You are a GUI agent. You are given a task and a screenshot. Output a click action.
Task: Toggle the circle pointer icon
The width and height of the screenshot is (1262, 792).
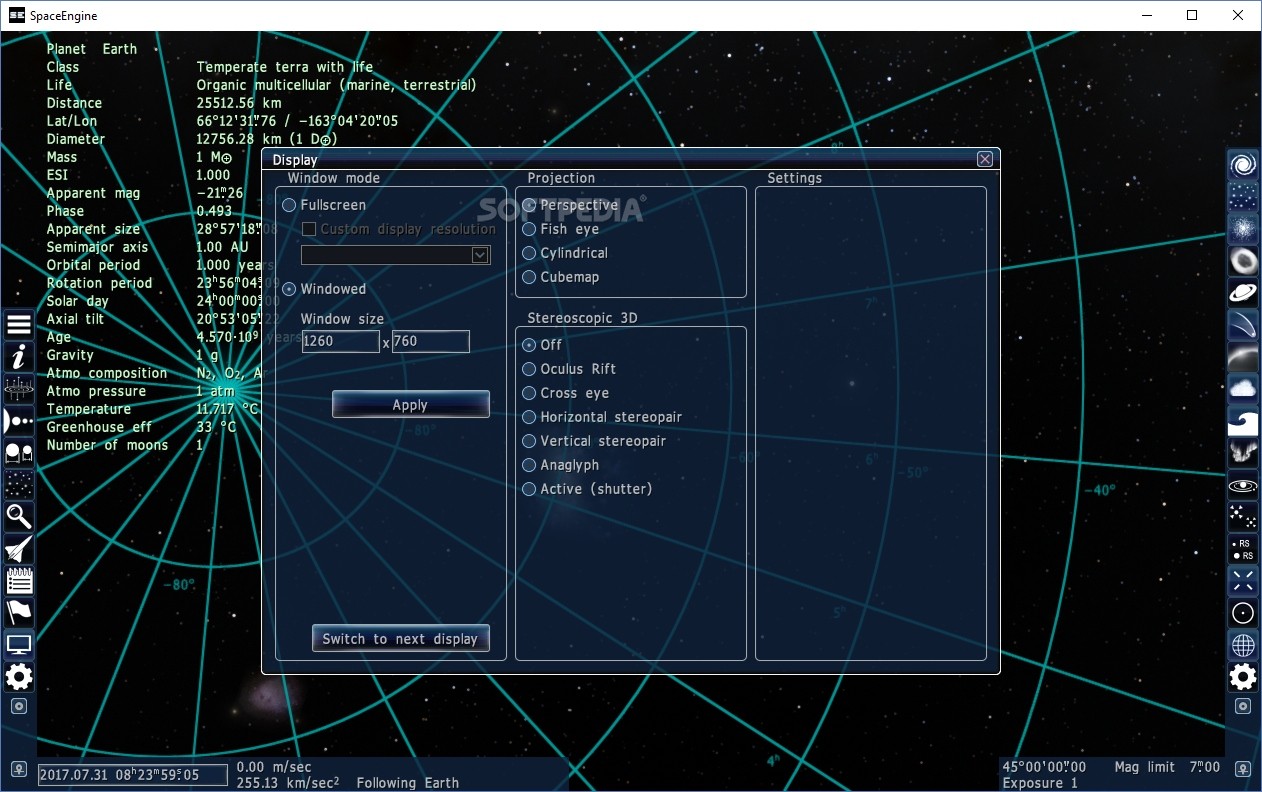[x=1243, y=613]
